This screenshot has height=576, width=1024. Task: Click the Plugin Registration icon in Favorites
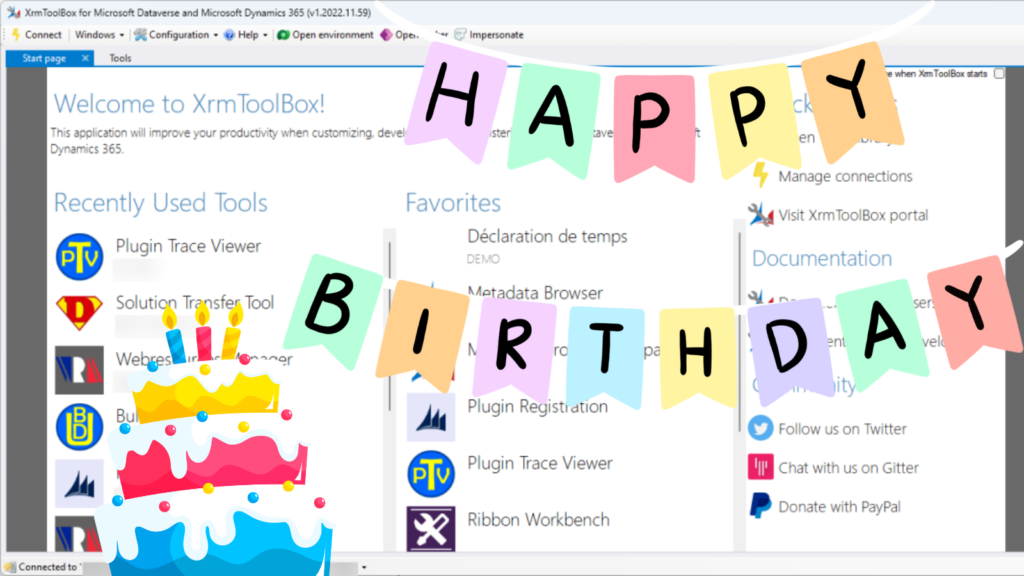430,417
